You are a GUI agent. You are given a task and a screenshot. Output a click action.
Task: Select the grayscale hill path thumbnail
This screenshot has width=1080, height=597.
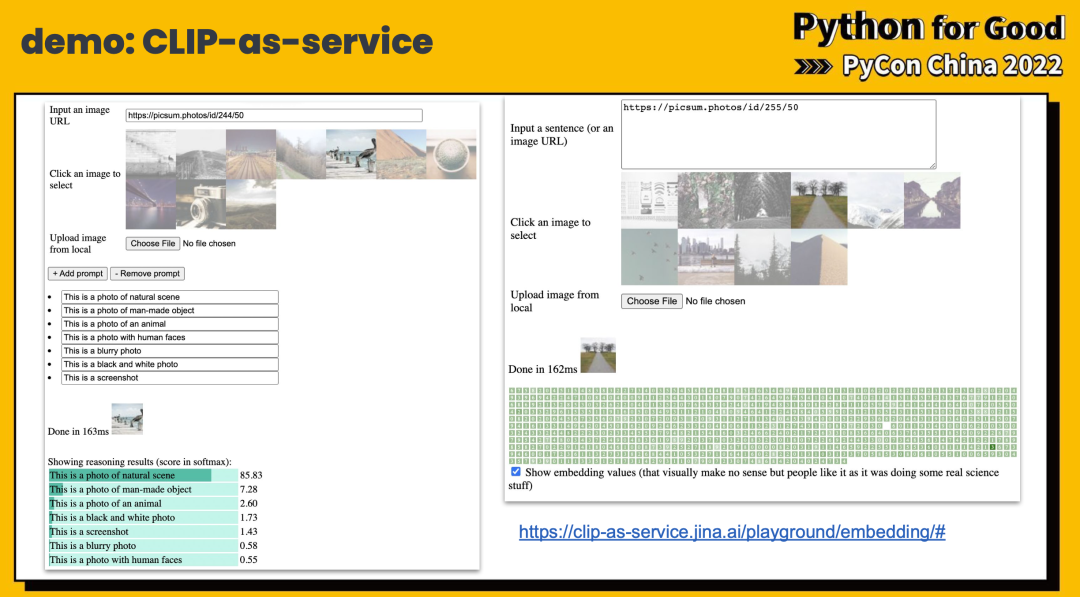pos(201,154)
